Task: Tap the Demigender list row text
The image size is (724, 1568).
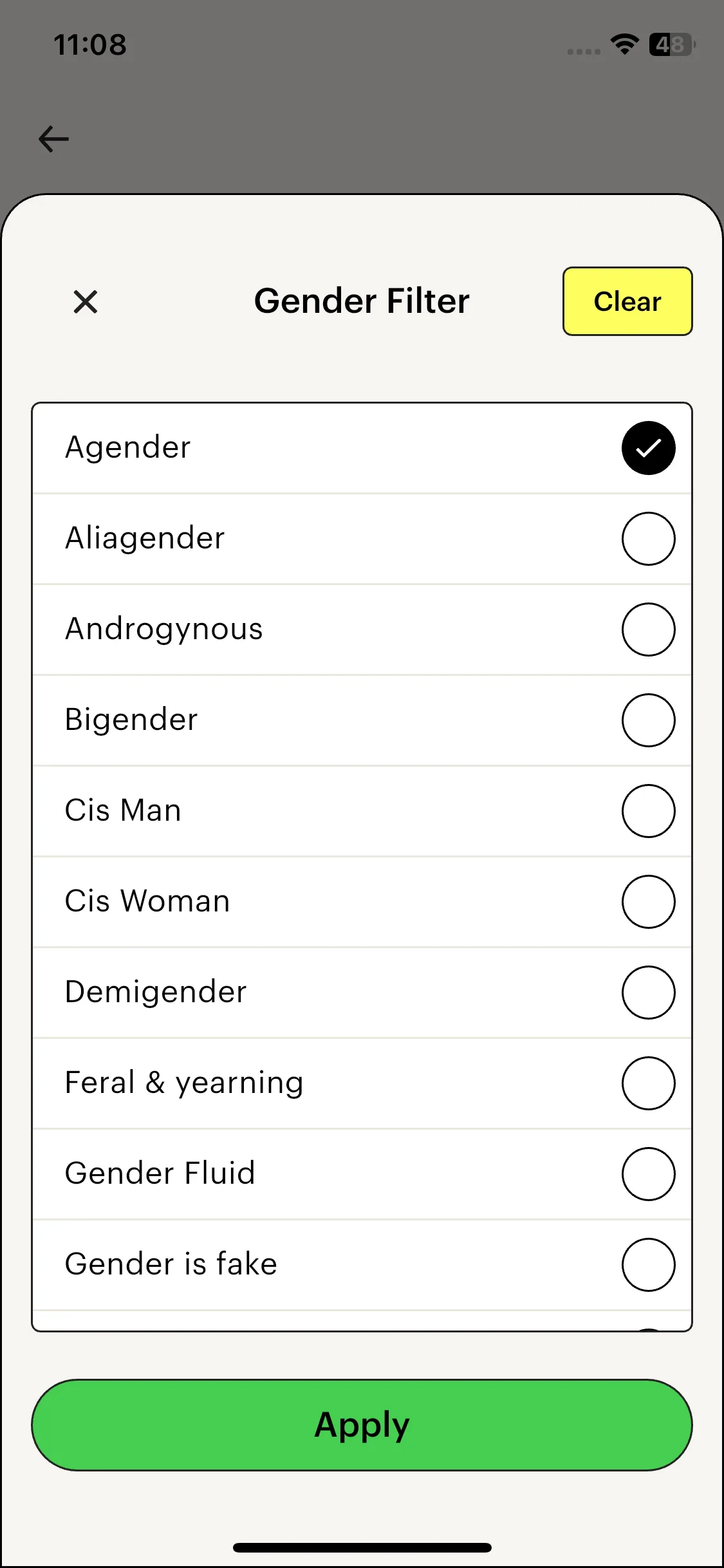Action: click(x=156, y=992)
